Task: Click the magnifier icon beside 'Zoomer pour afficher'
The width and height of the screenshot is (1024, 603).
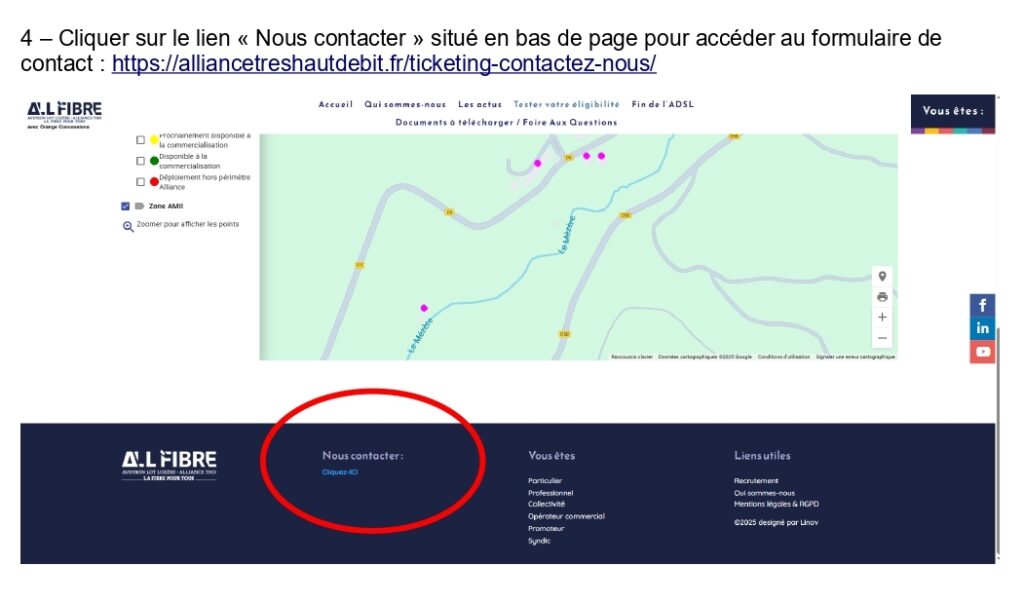Action: point(128,226)
